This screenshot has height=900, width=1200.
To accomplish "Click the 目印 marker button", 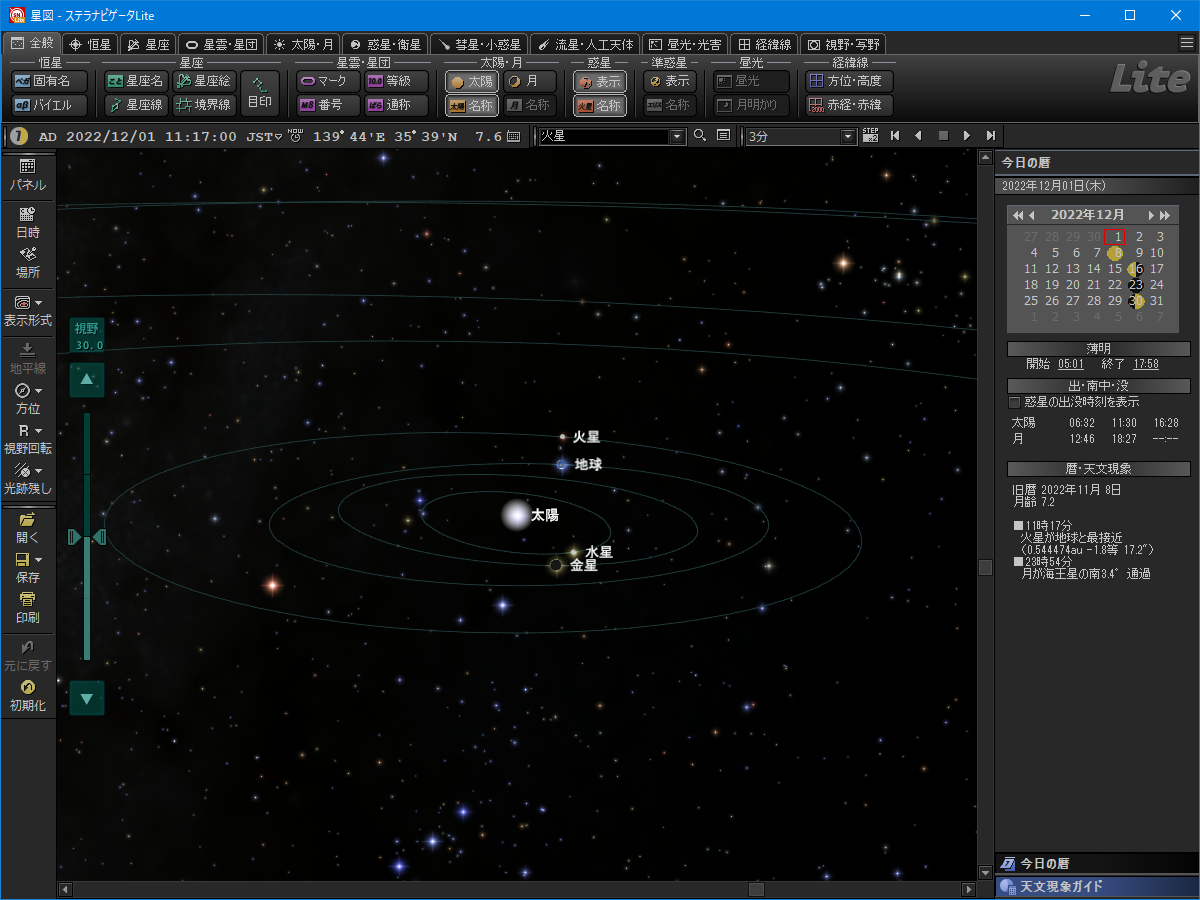I will coord(259,93).
